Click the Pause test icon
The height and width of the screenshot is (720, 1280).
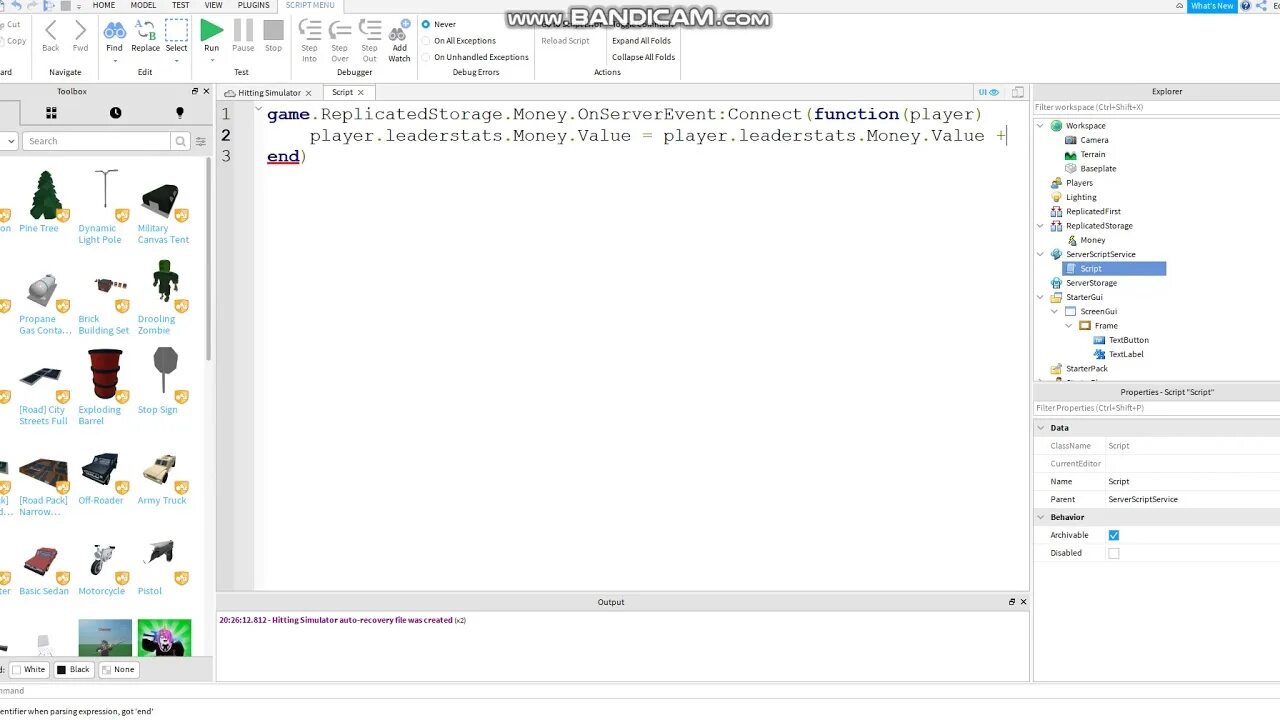(x=243, y=30)
